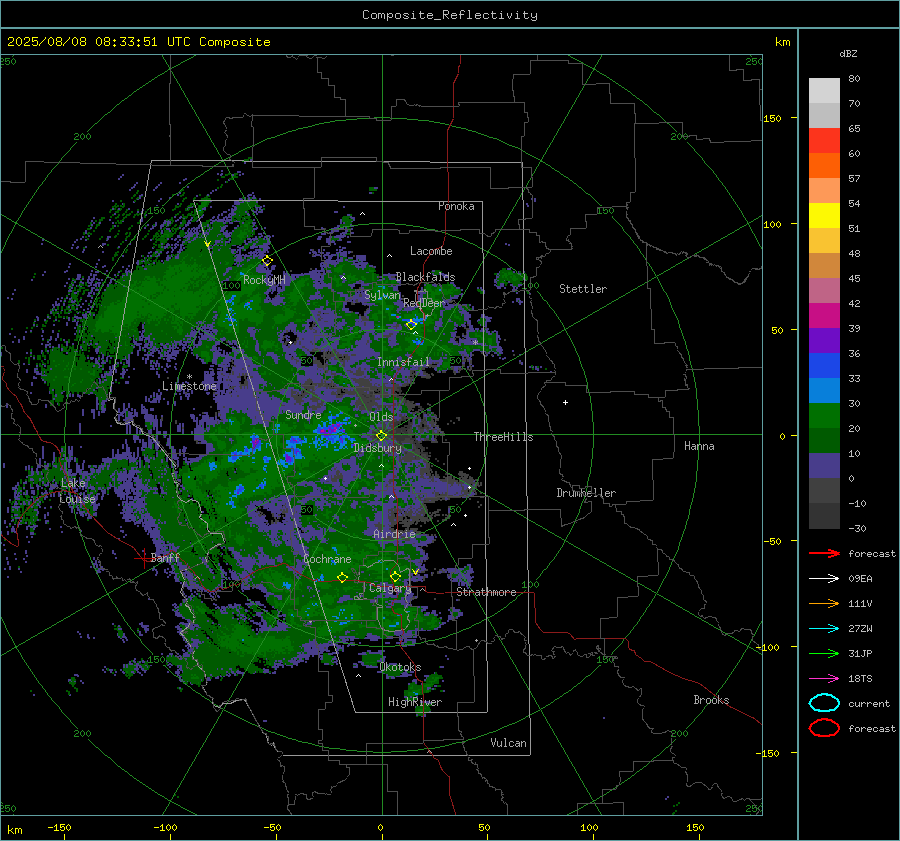900x841 pixels.
Task: Click the Lake Louise label
Action: pyautogui.click(x=77, y=491)
